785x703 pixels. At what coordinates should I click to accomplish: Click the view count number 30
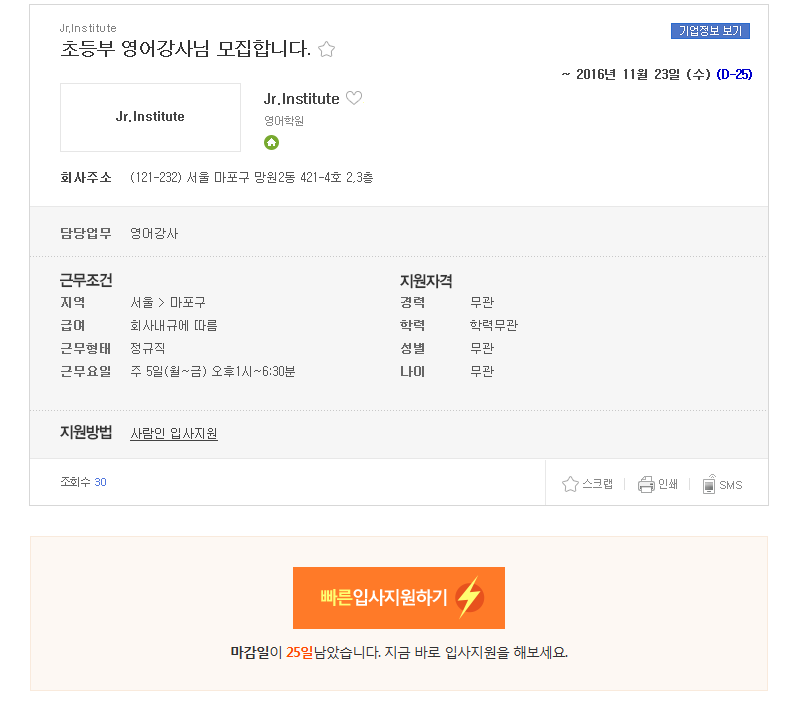tap(100, 482)
